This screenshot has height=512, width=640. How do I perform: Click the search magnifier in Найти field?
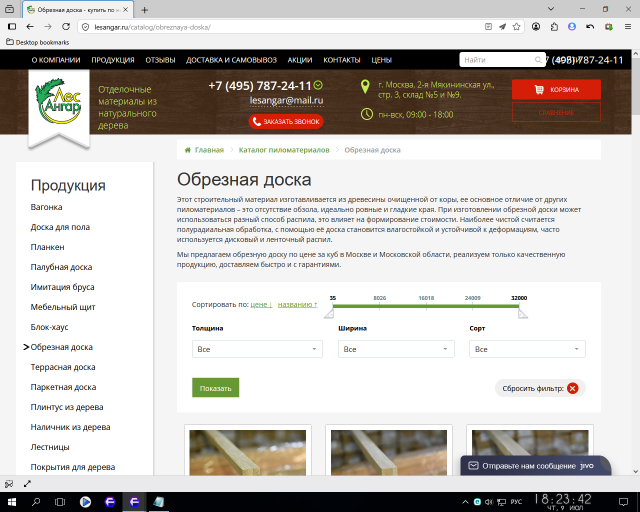[538, 60]
